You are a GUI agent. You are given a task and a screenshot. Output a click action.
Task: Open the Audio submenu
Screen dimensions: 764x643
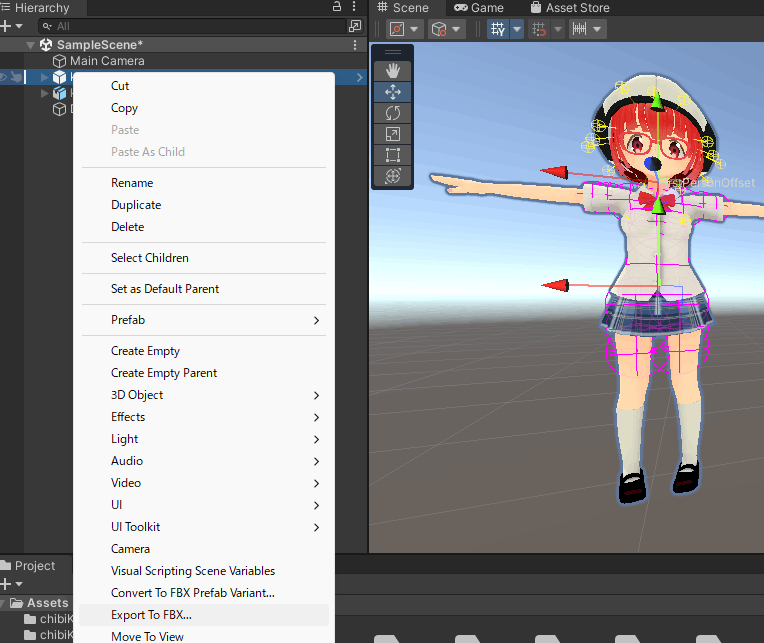coord(204,461)
